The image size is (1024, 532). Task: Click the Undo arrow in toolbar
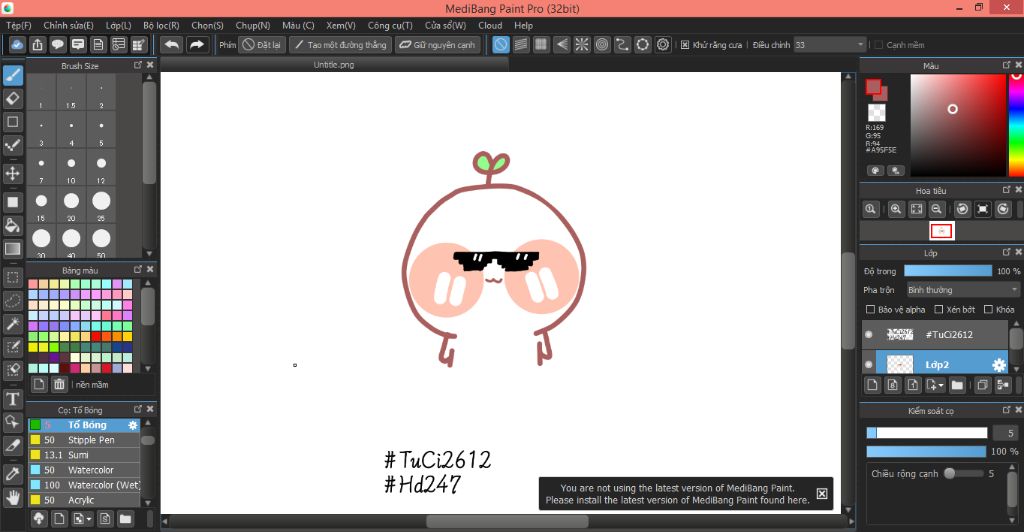point(172,44)
